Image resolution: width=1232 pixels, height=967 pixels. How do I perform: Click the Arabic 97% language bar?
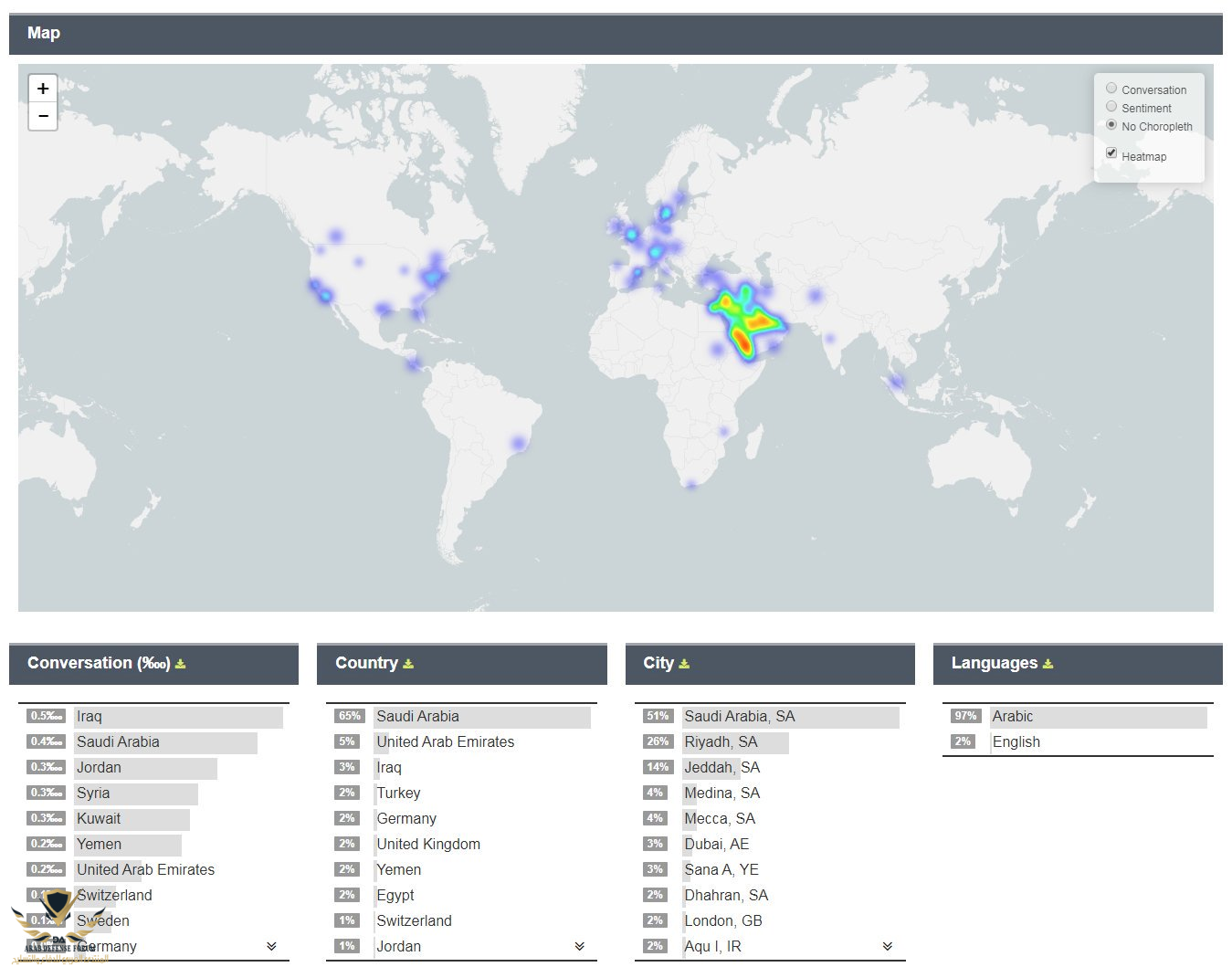1013,717
